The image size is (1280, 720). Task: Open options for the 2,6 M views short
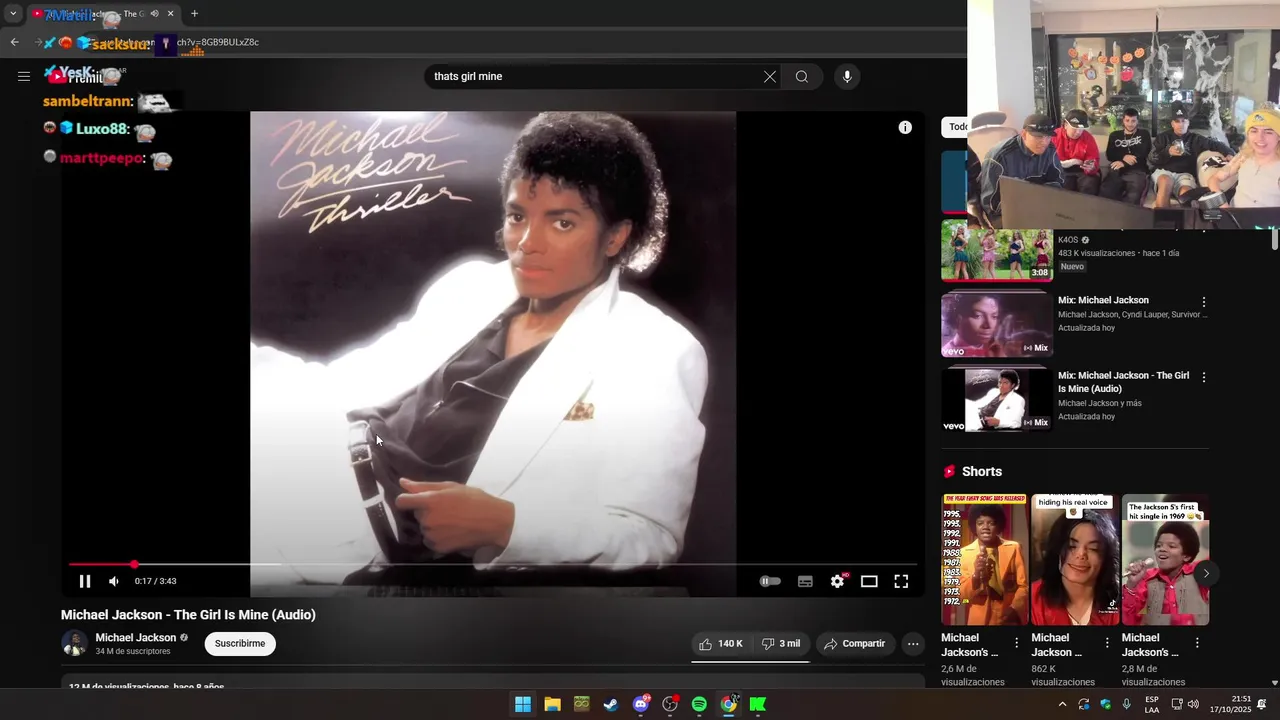(1017, 643)
